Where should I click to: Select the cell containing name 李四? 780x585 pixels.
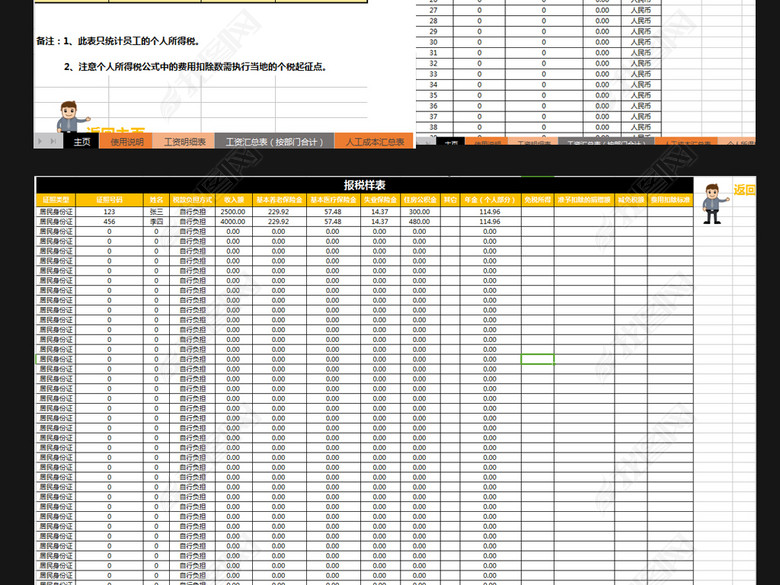coord(156,221)
